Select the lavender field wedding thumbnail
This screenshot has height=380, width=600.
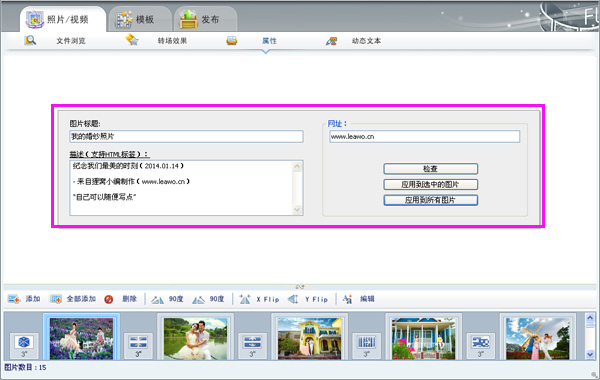tap(82, 338)
